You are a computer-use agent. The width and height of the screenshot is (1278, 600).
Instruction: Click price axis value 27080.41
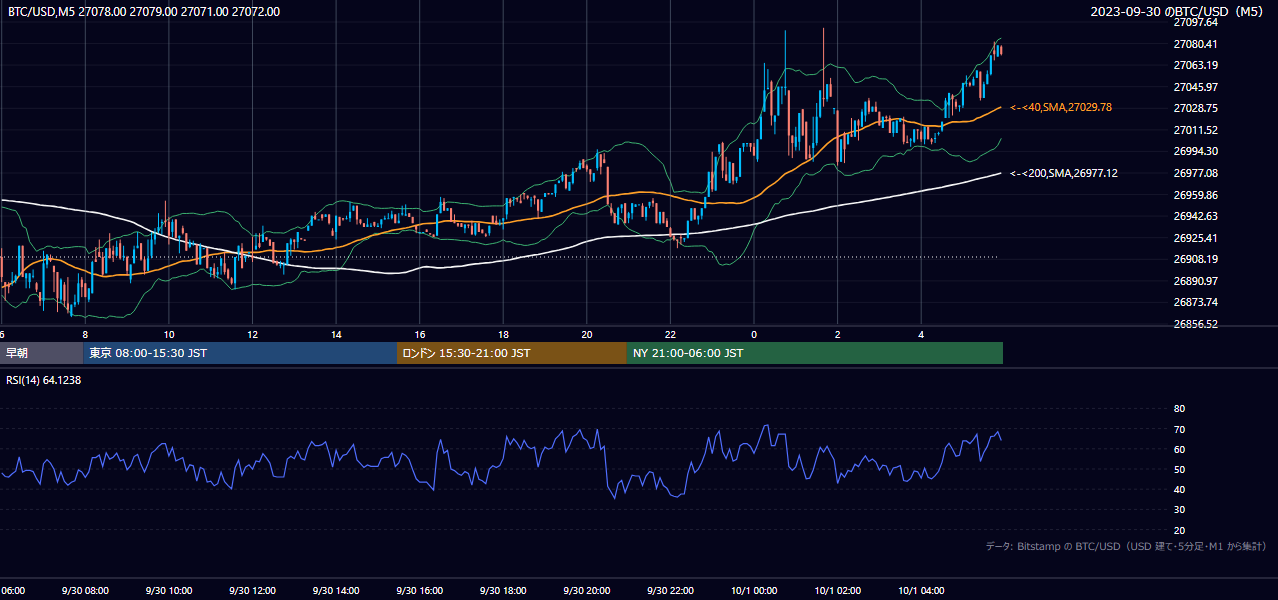1195,44
